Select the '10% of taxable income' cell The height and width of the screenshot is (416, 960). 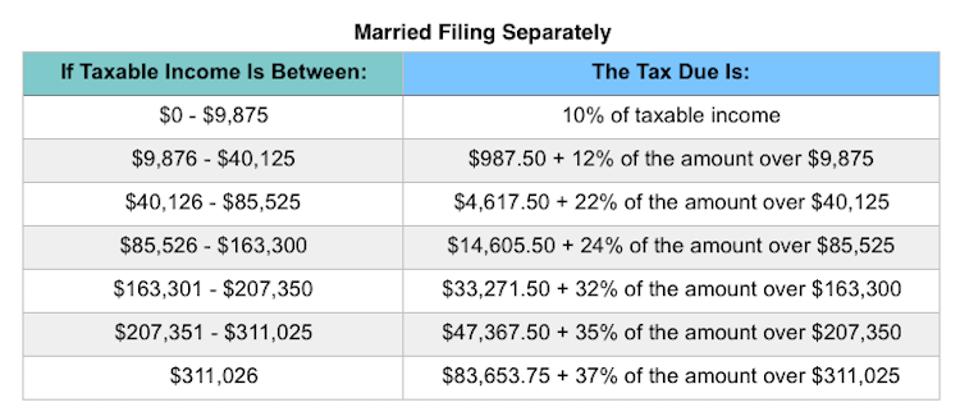(671, 115)
